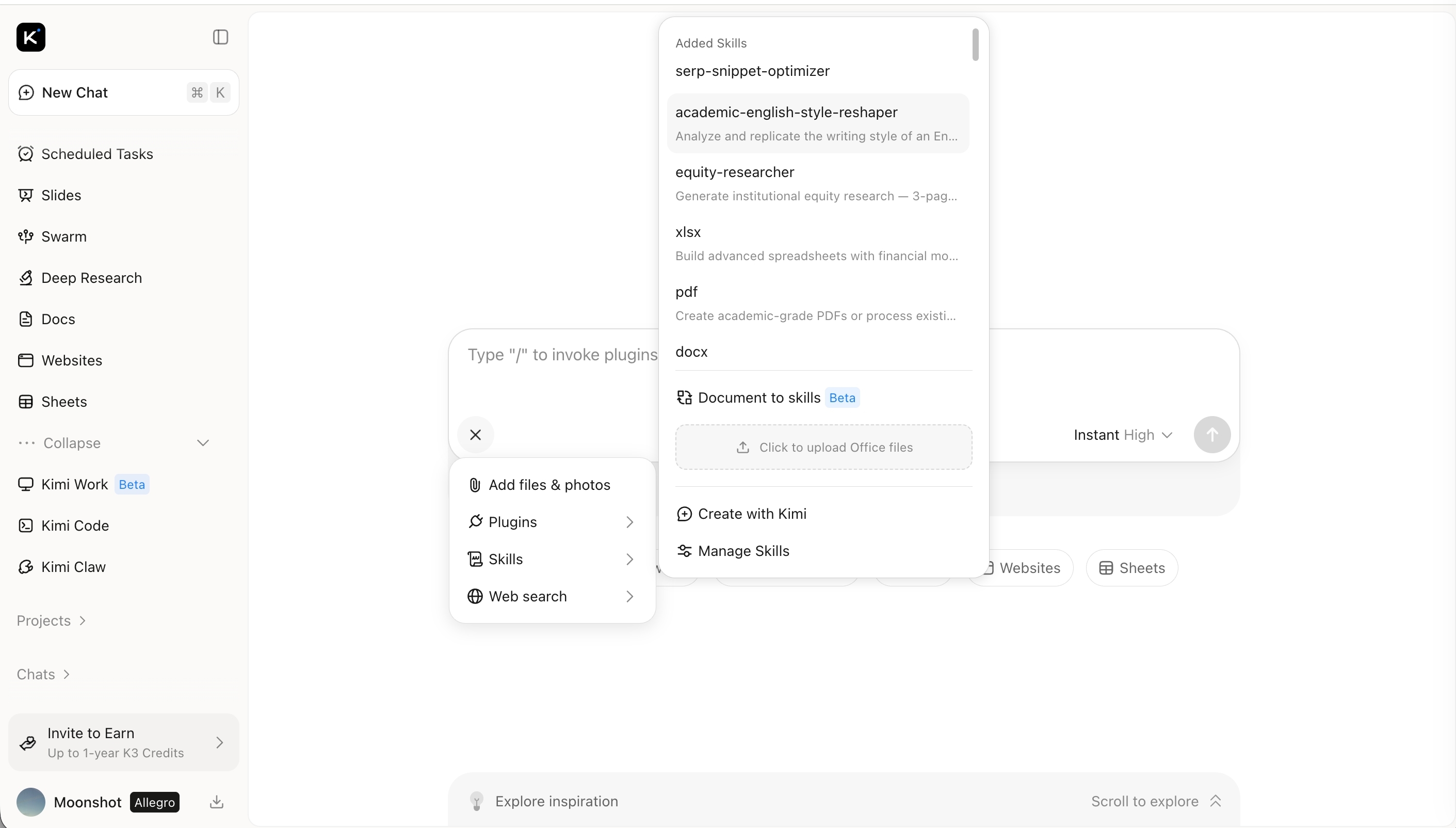
Task: Click to upload Office files
Action: [824, 448]
